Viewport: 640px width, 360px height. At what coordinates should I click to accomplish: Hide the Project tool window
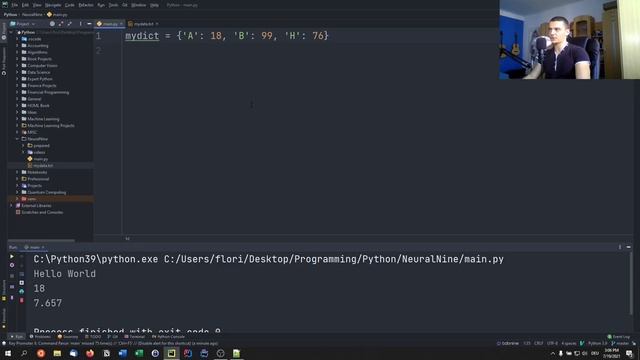tap(89, 24)
